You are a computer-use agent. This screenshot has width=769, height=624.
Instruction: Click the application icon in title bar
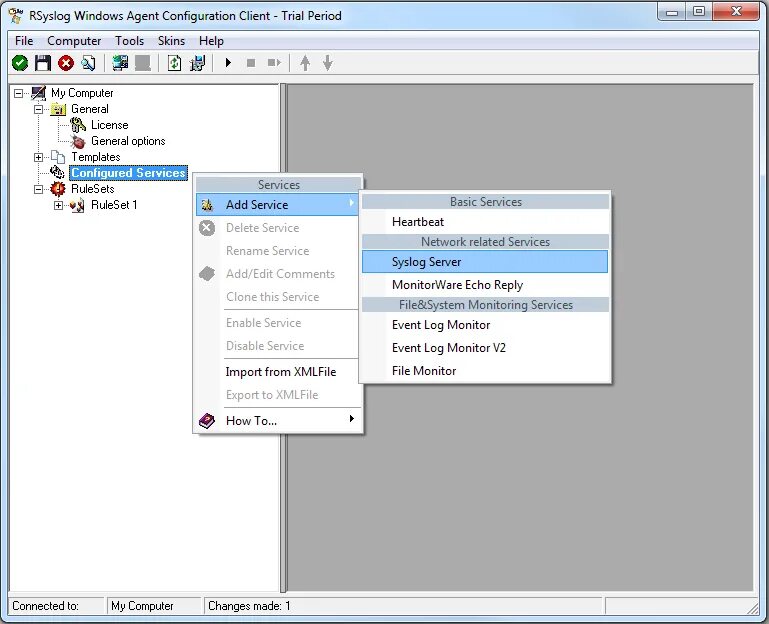[16, 16]
